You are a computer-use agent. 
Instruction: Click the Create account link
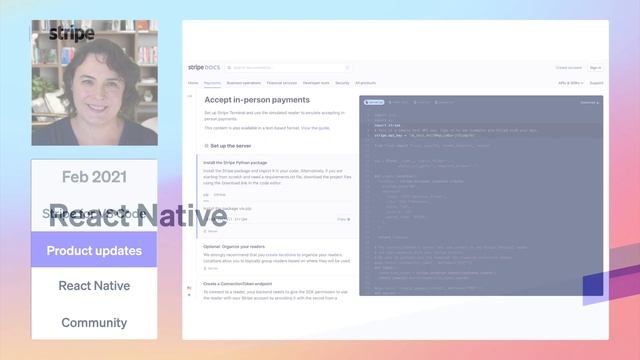569,68
